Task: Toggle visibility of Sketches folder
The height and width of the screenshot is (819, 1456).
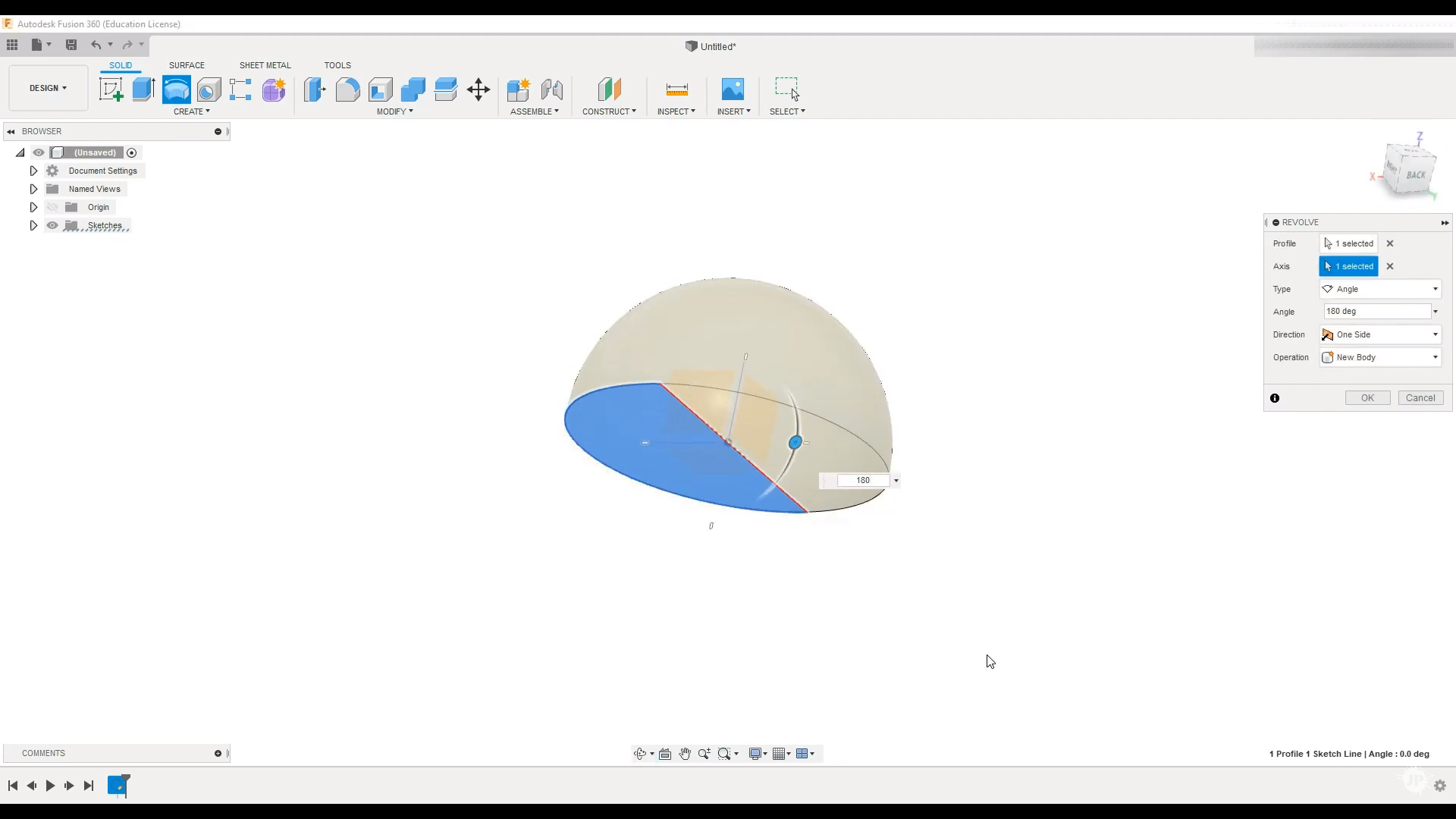Action: pyautogui.click(x=52, y=225)
